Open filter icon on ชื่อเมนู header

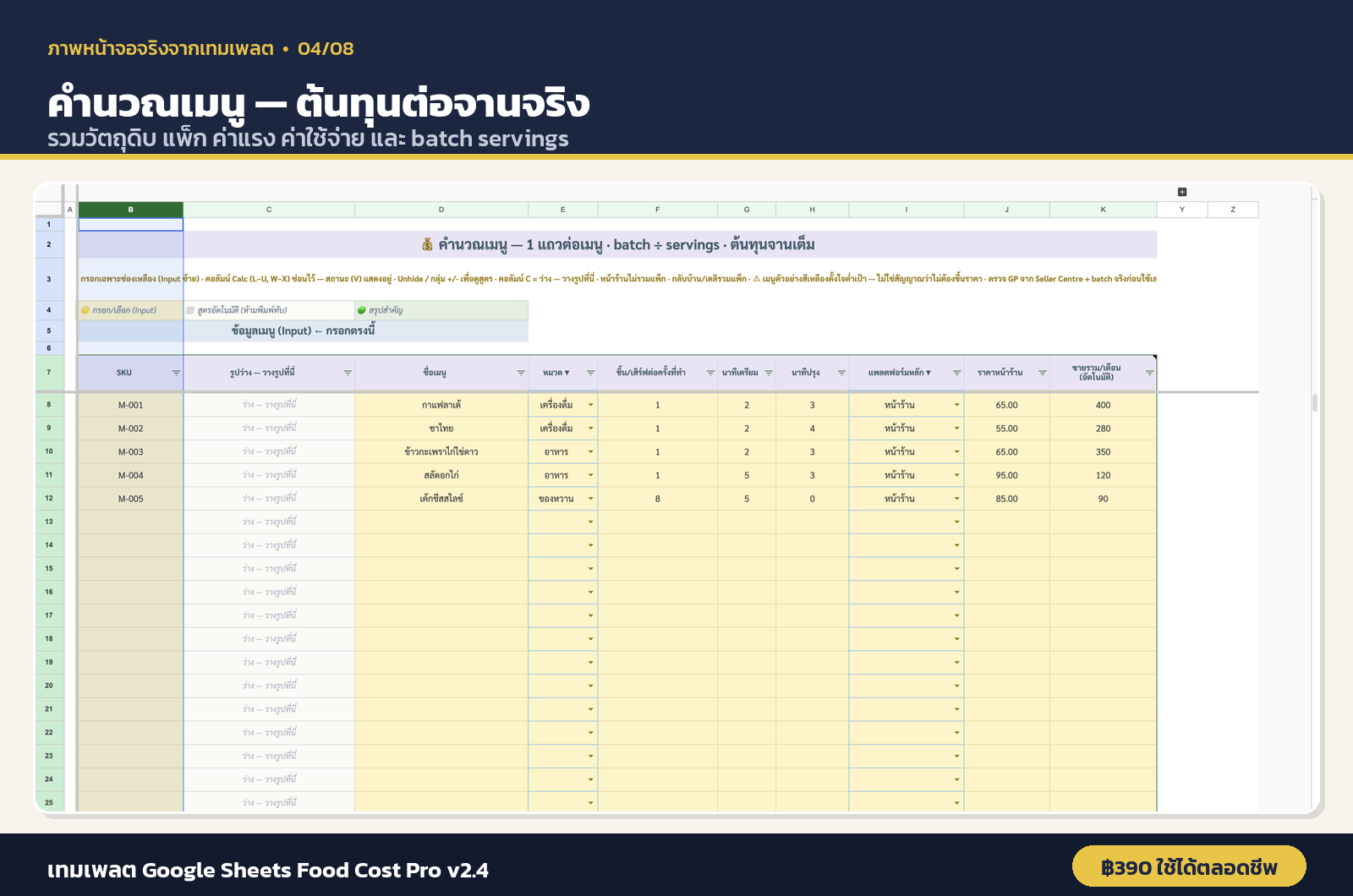coord(521,373)
